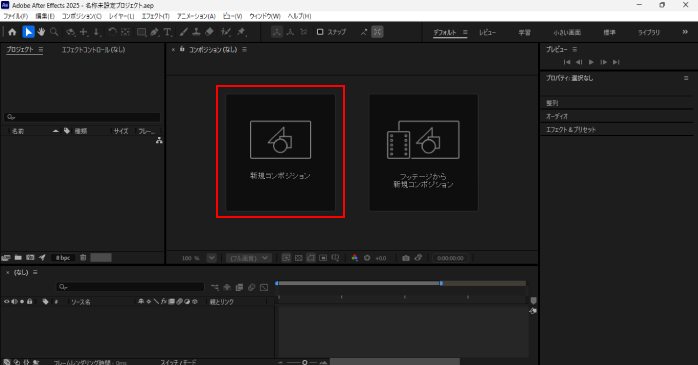698x365 pixels.
Task: Toggle the mask and shape path visibility
Action: coord(311,258)
